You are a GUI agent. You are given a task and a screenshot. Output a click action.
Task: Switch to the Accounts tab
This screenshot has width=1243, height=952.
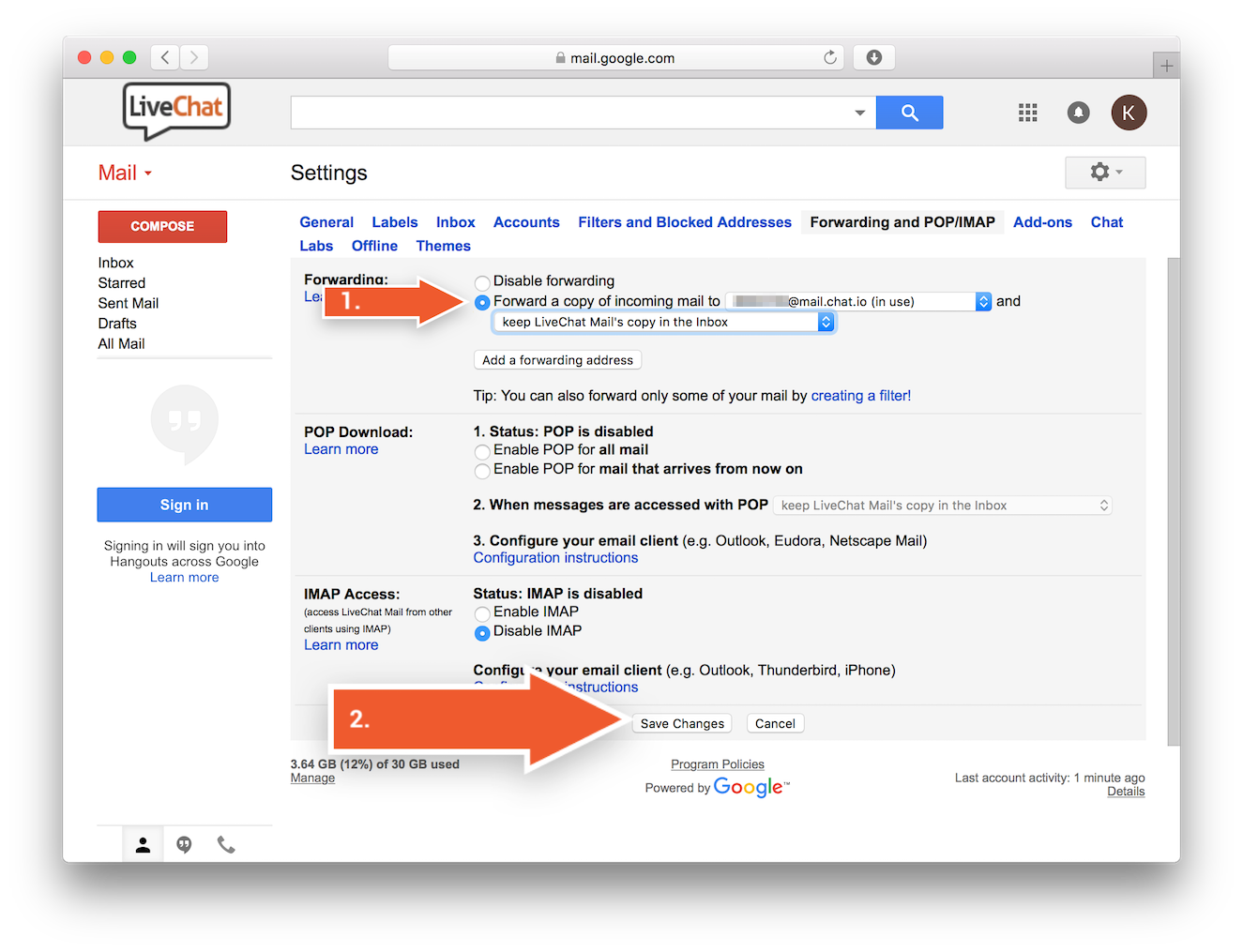pyautogui.click(x=526, y=222)
